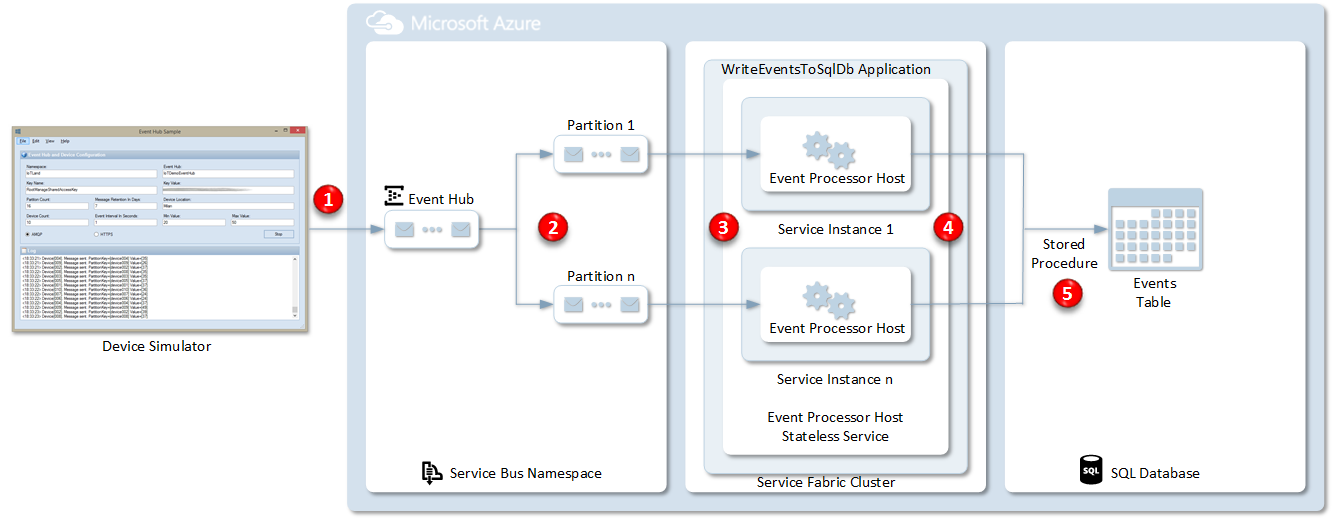Click 'Event Processor Host Stateless Service' caption
Screen dimensions: 1336x520
(x=835, y=426)
